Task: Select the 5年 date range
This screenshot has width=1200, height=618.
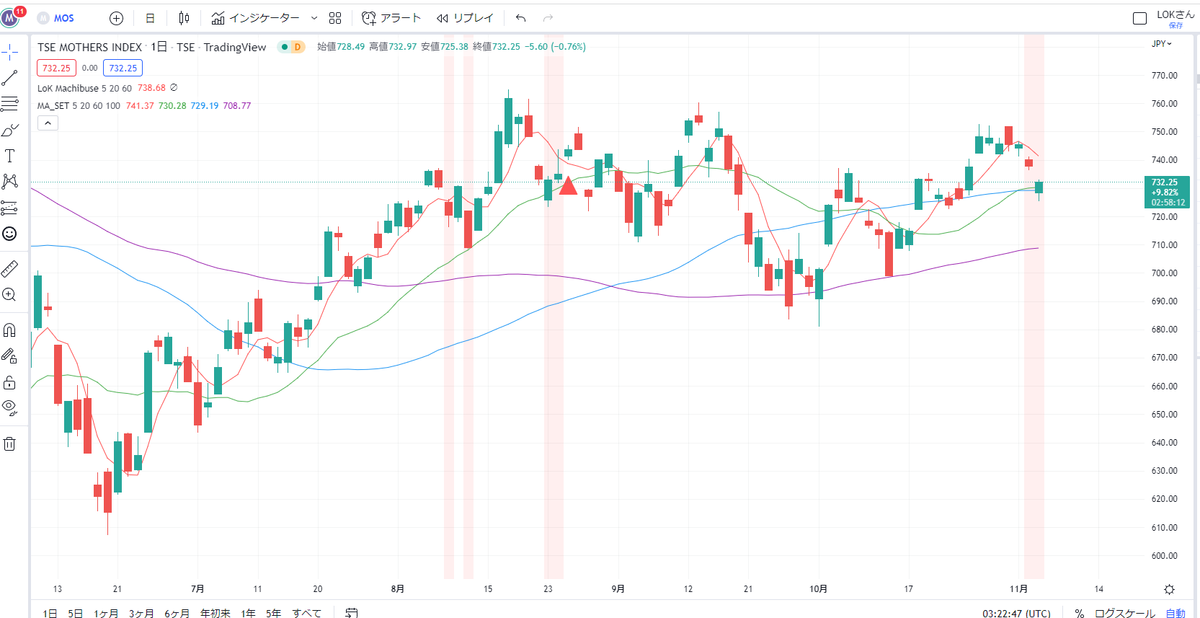Action: click(273, 613)
